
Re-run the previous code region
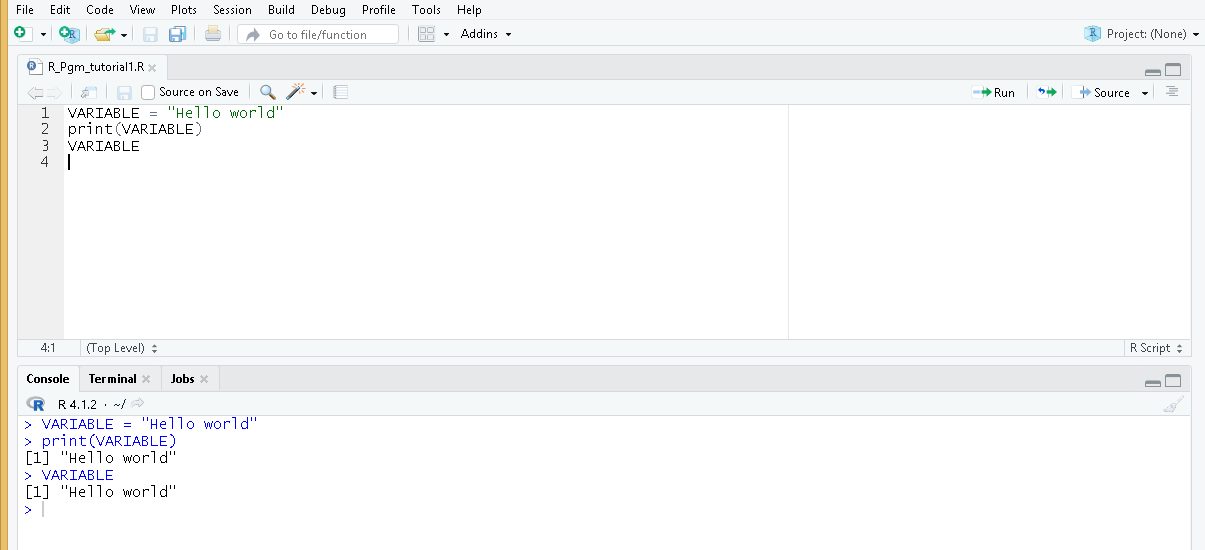tap(1046, 92)
